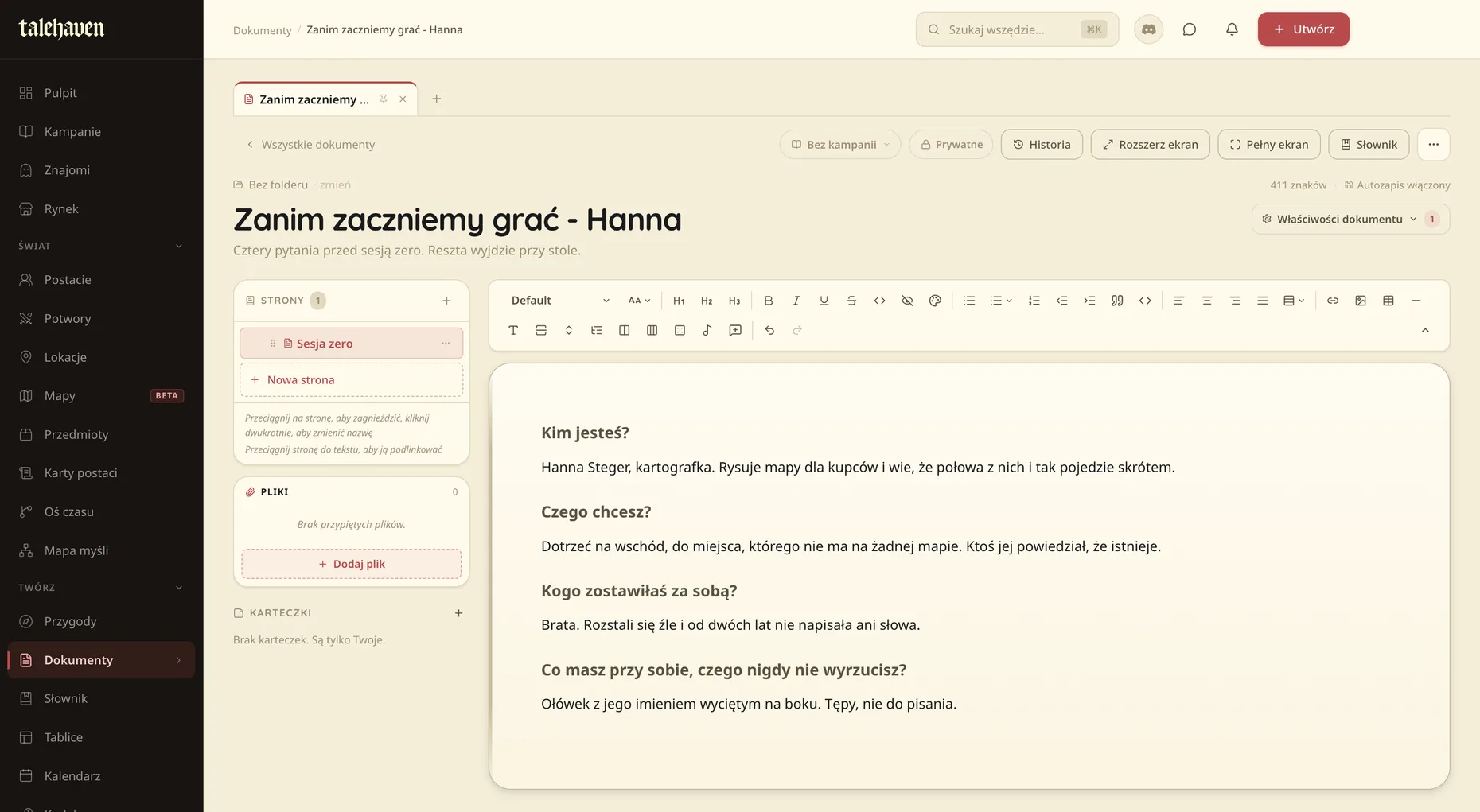
Task: Open the Bez kampanii dropdown
Action: click(x=840, y=145)
